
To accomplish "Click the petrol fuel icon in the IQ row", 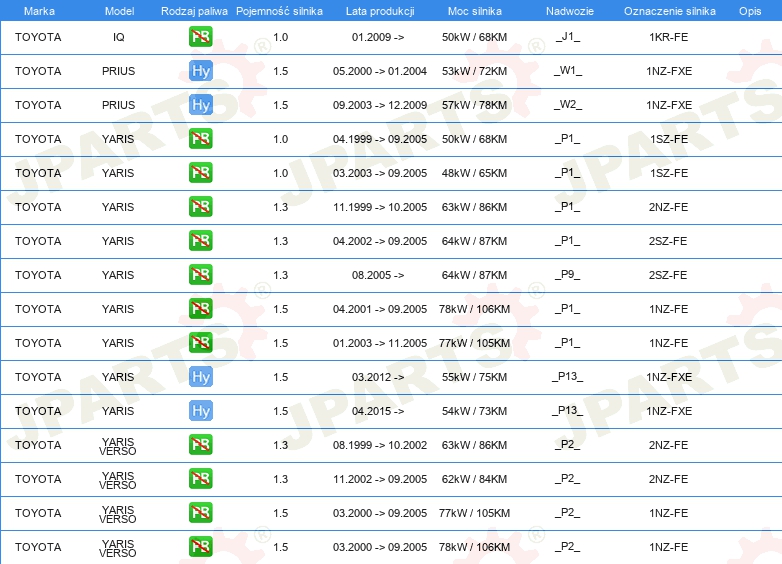I will pyautogui.click(x=200, y=37).
